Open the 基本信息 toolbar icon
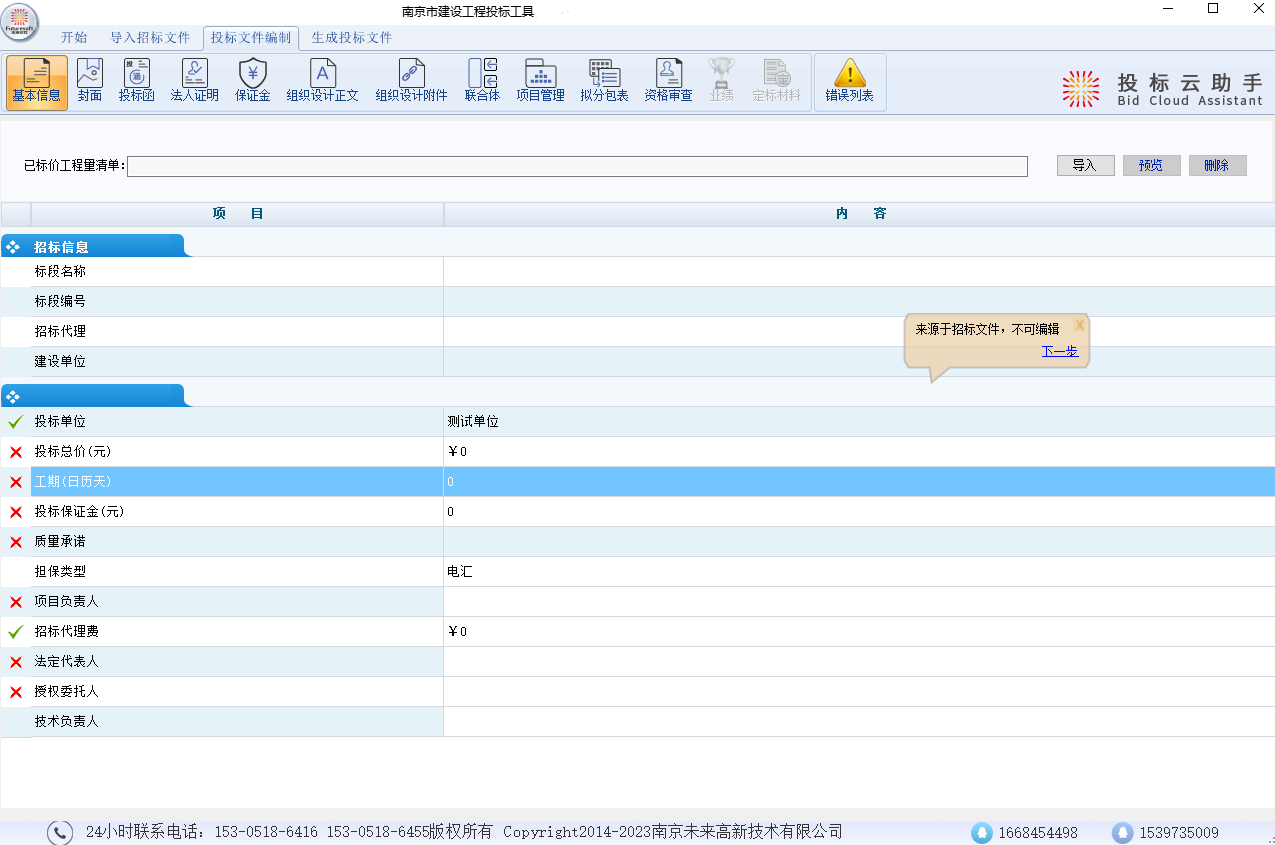Image resolution: width=1275 pixels, height=845 pixels. point(37,82)
